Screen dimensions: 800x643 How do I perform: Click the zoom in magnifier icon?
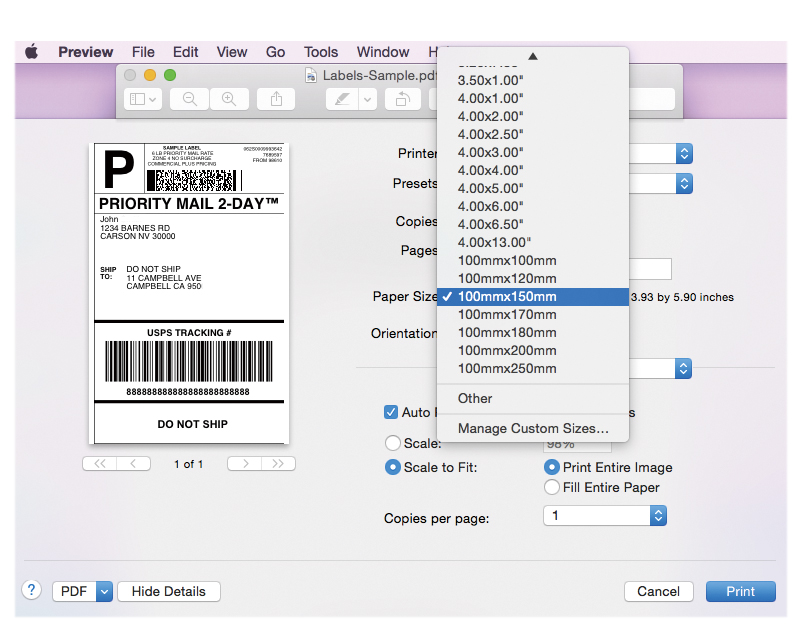click(229, 99)
